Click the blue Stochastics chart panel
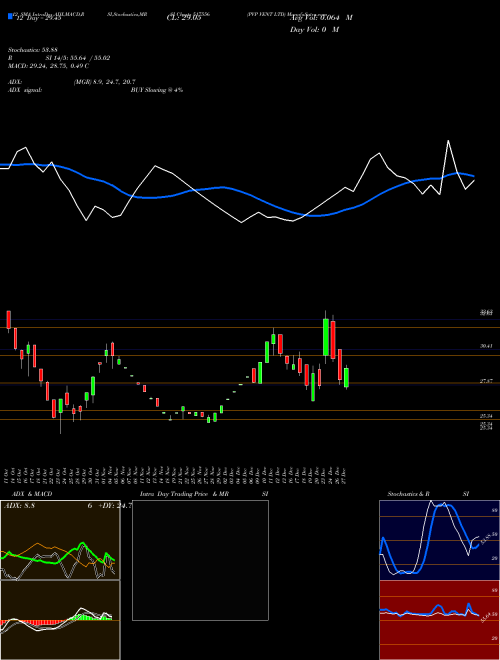The height and width of the screenshot is (660, 500). coord(439,540)
